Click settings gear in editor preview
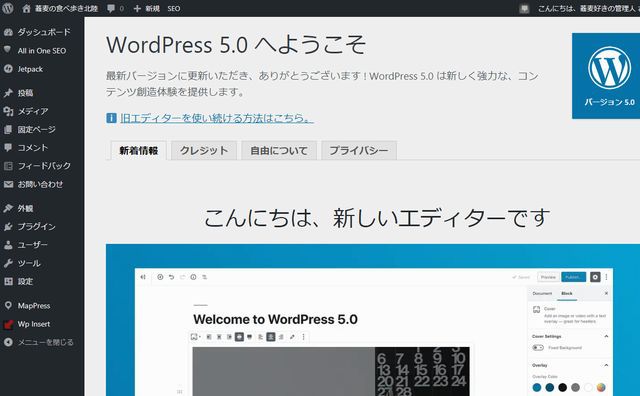This screenshot has height=396, width=640. tap(595, 277)
